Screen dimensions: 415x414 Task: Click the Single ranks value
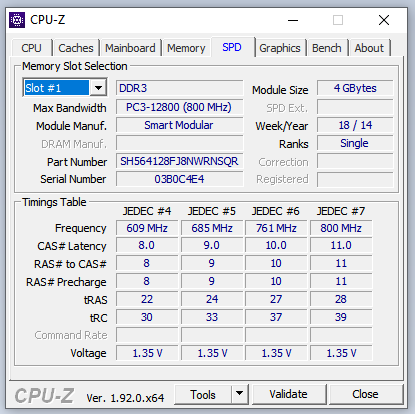(355, 143)
